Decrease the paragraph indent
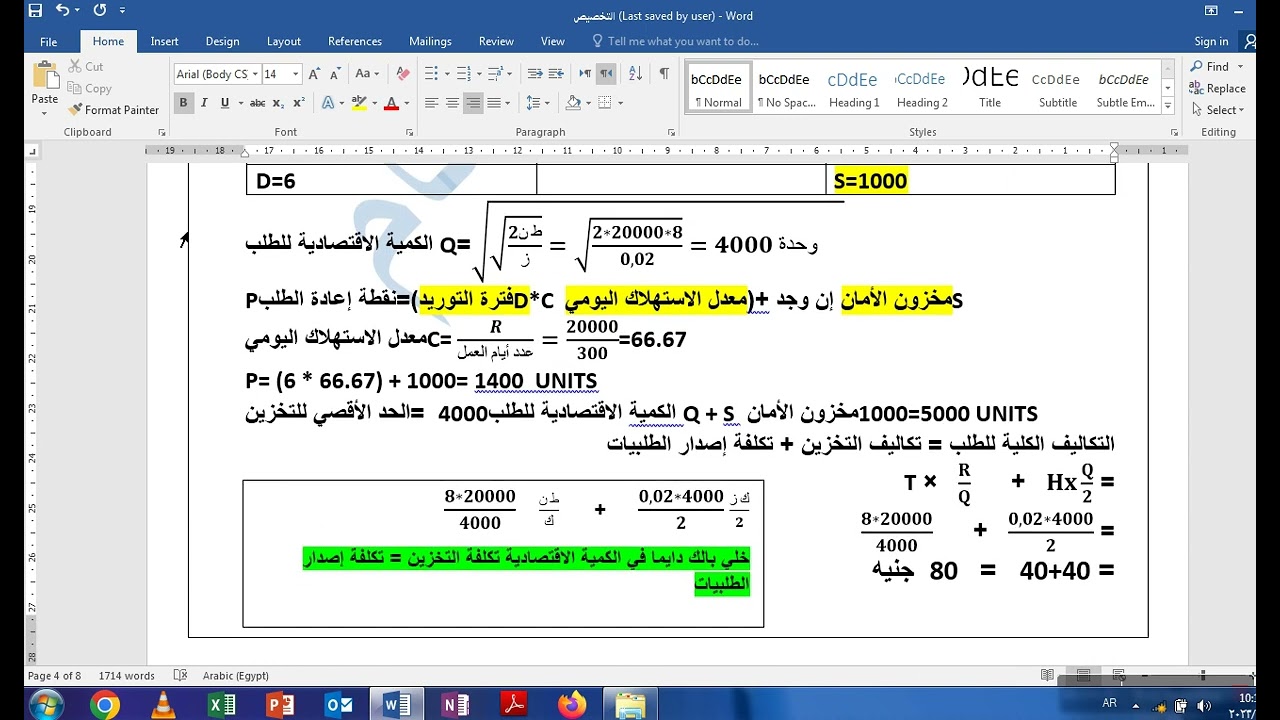This screenshot has height=720, width=1280. click(x=535, y=74)
